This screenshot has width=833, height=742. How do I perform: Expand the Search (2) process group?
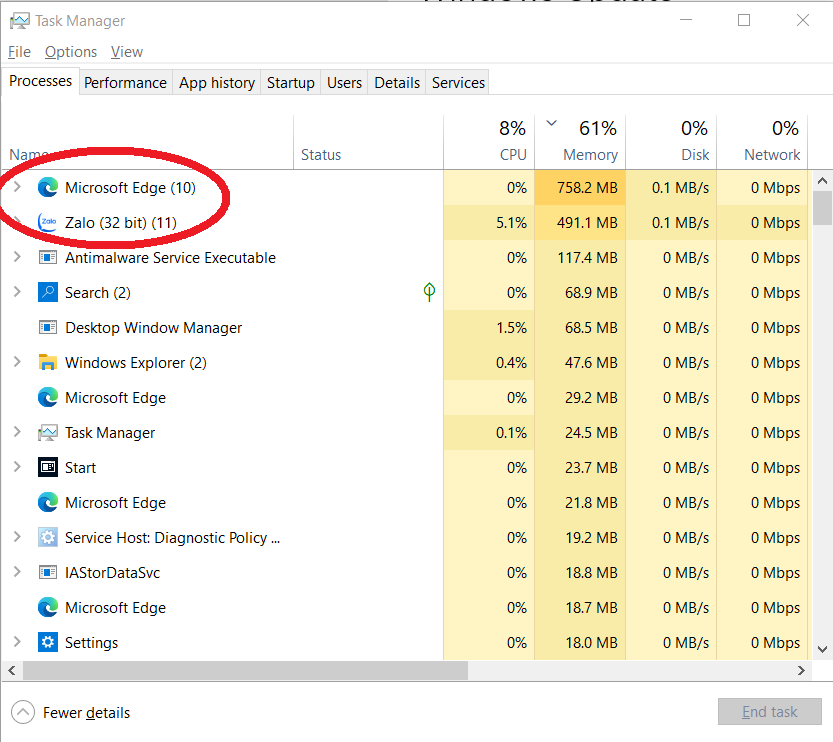[17, 292]
